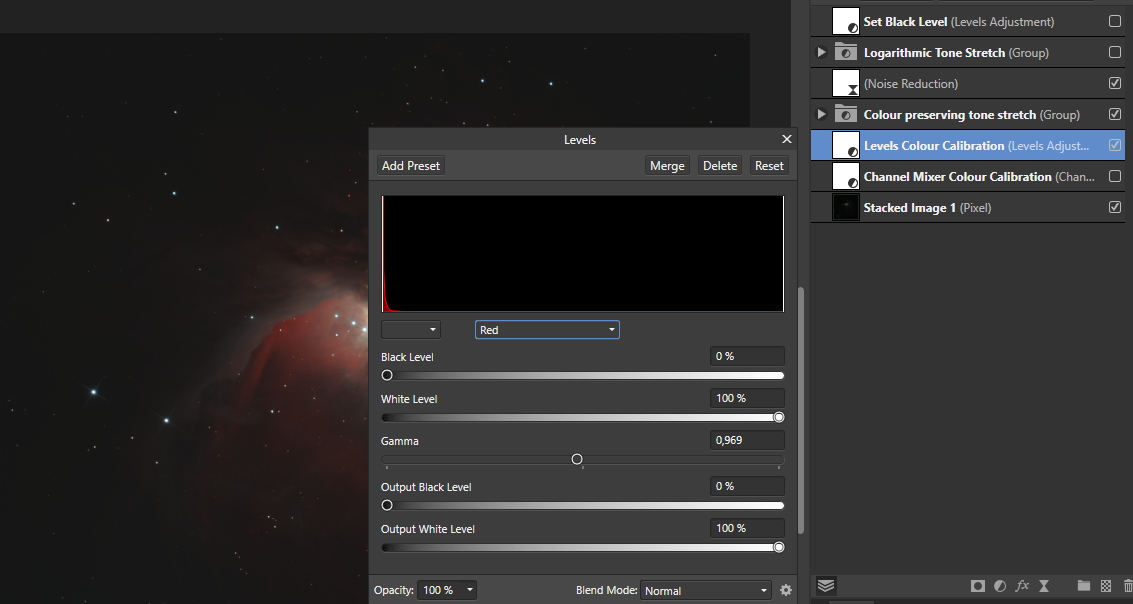The width and height of the screenshot is (1133, 604).
Task: Create a new group with the folder icon
Action: (1083, 586)
